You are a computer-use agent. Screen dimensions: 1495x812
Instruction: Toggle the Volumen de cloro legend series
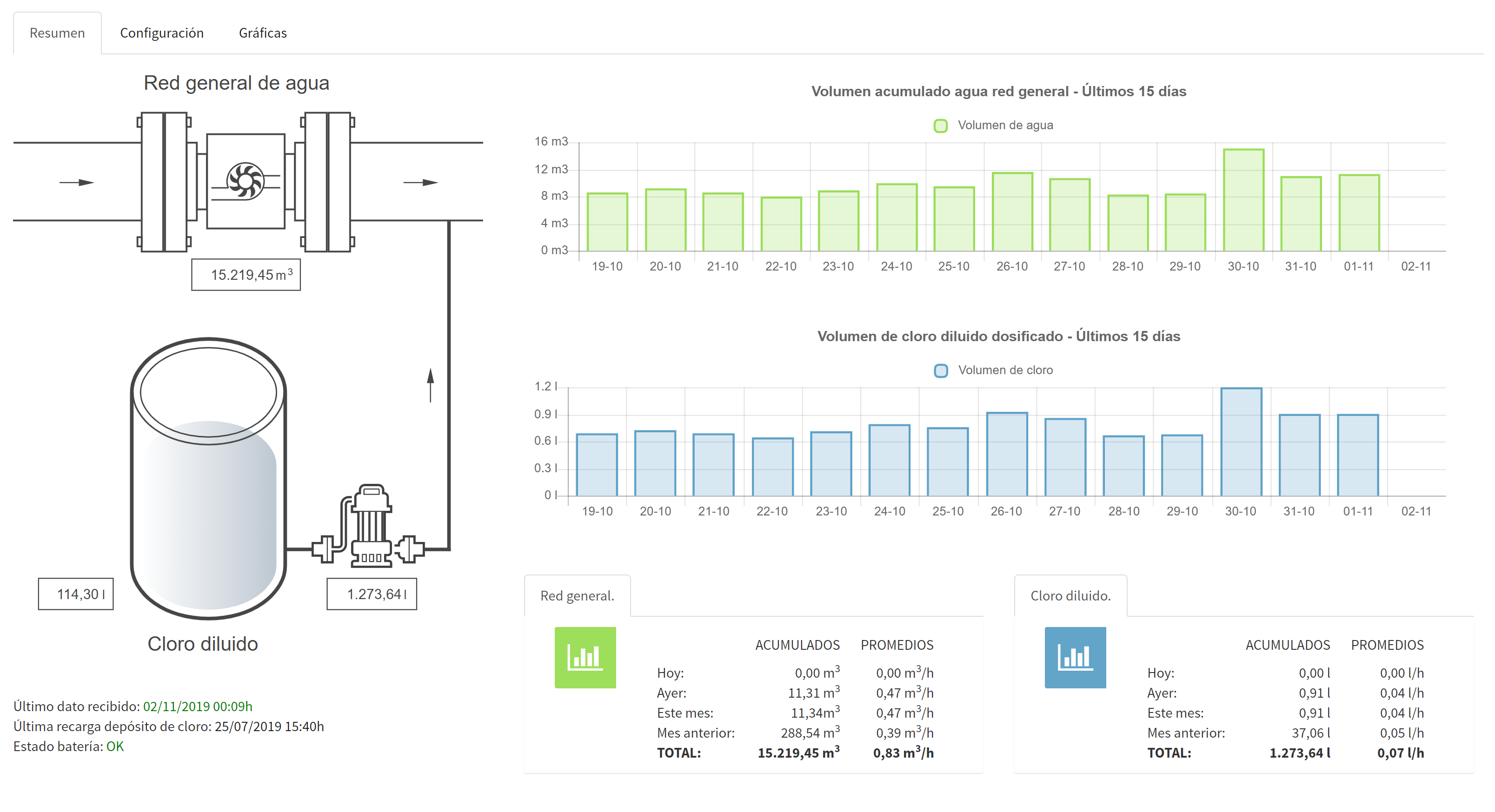[994, 370]
